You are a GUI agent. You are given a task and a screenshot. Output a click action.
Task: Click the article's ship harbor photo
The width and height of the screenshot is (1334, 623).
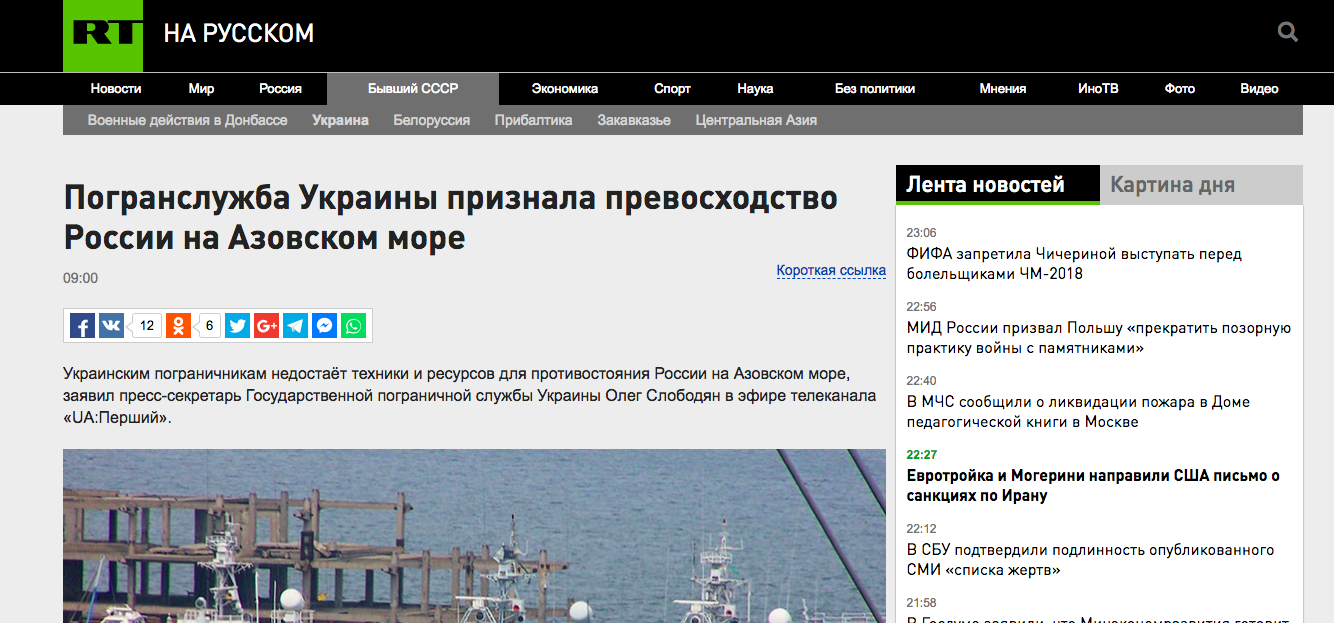(x=474, y=536)
